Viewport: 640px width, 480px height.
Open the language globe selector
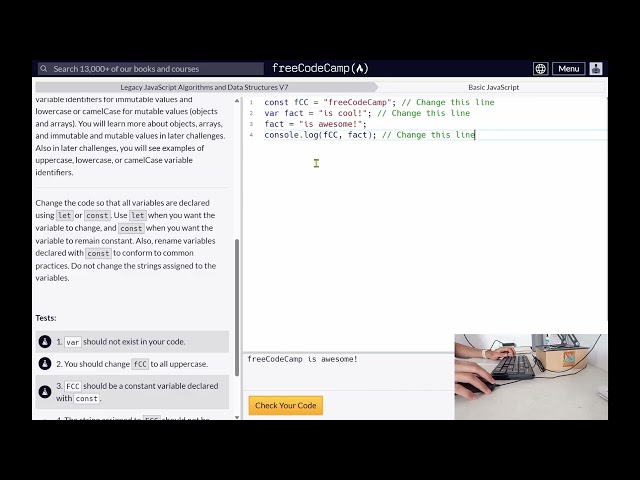pyautogui.click(x=540, y=69)
